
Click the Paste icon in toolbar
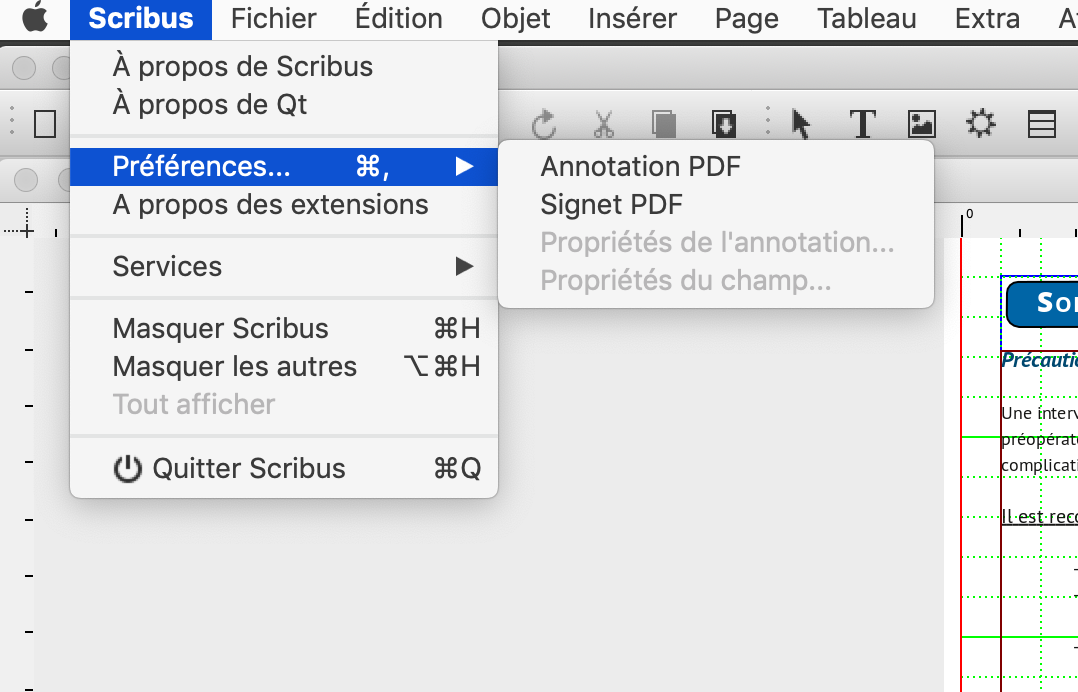click(724, 124)
